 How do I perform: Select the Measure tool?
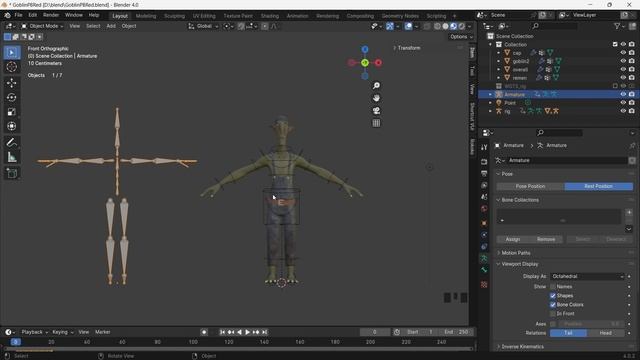12,157
